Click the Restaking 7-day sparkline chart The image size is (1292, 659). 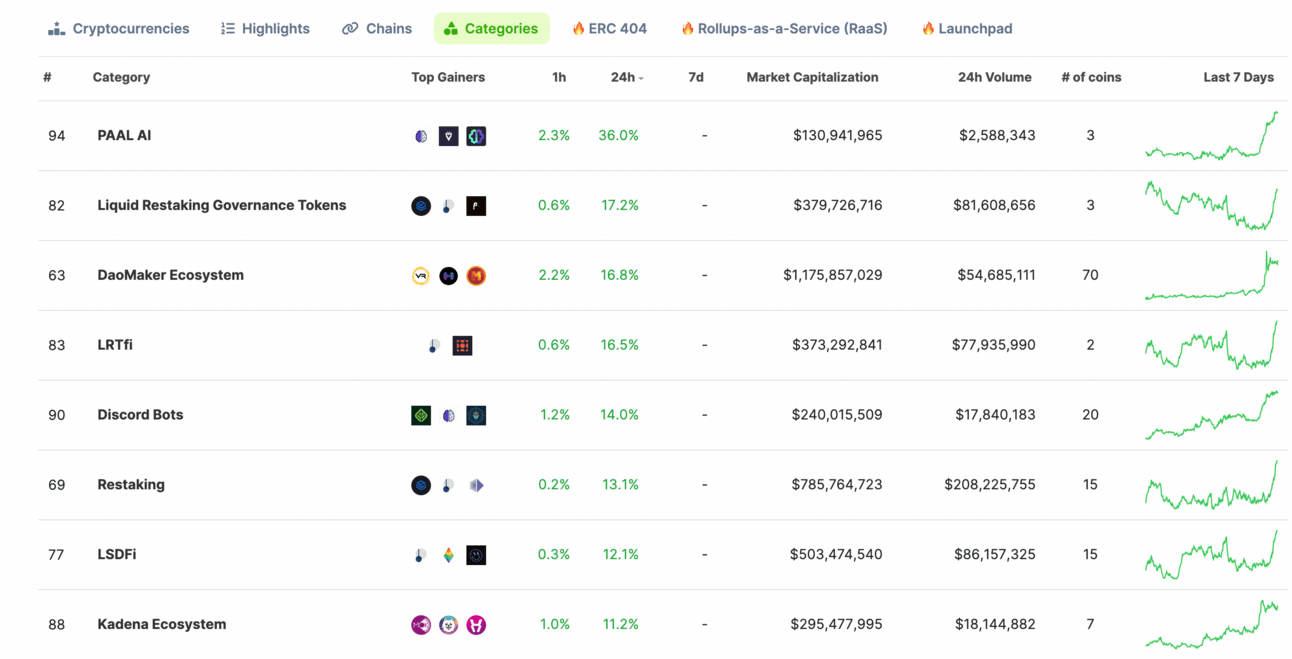[1211, 485]
